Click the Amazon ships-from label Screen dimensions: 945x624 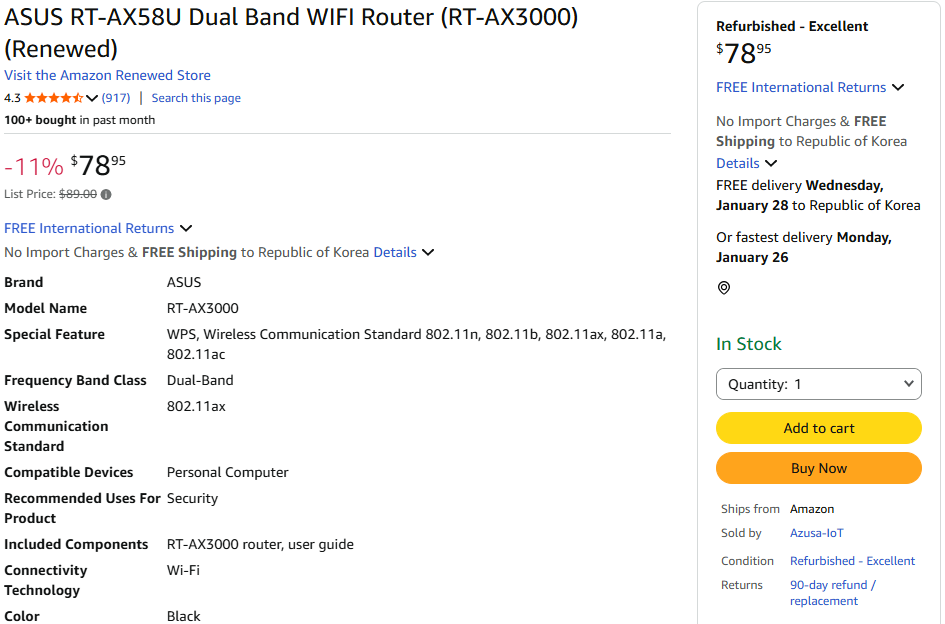tap(811, 509)
